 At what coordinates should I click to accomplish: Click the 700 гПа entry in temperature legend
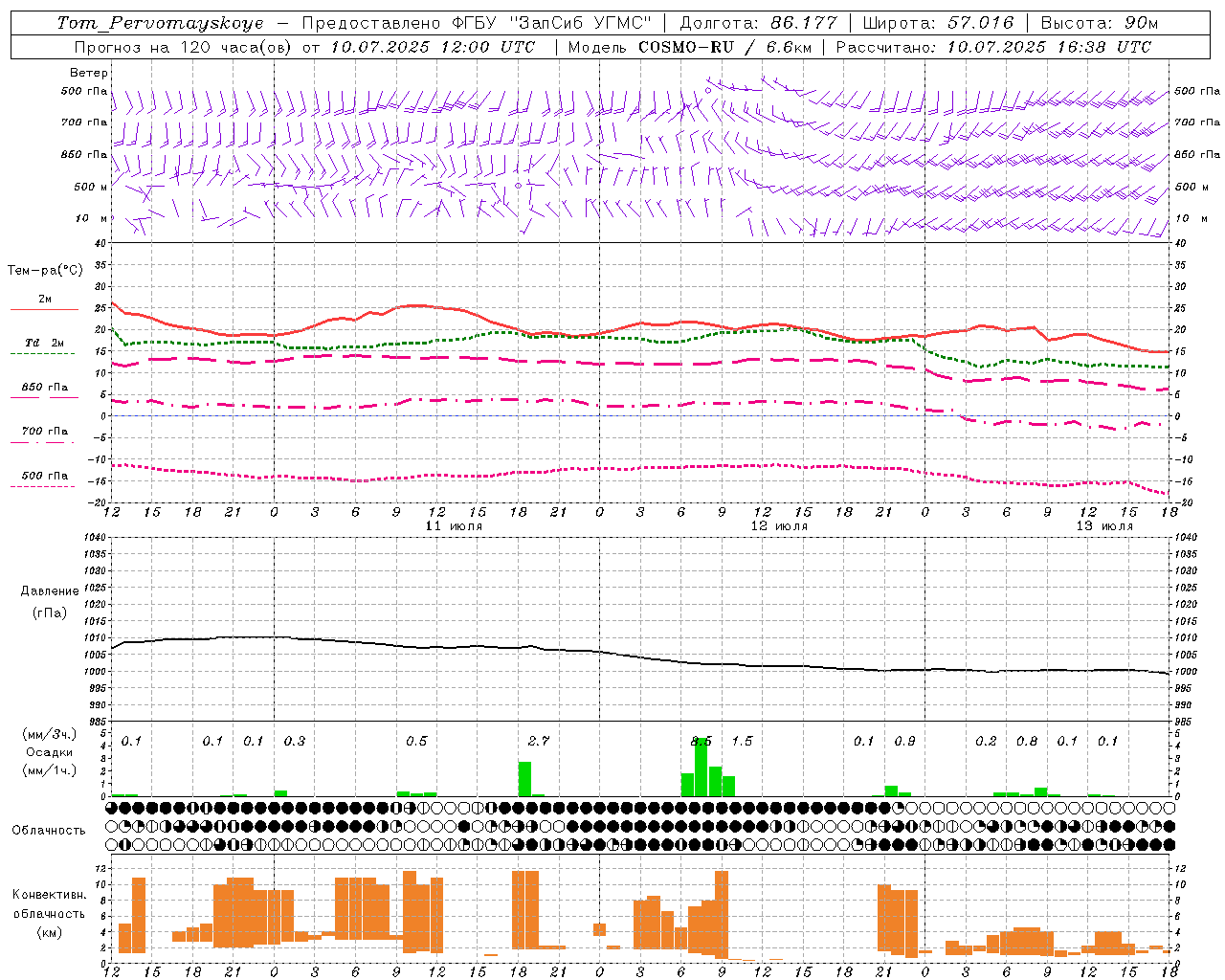45,431
